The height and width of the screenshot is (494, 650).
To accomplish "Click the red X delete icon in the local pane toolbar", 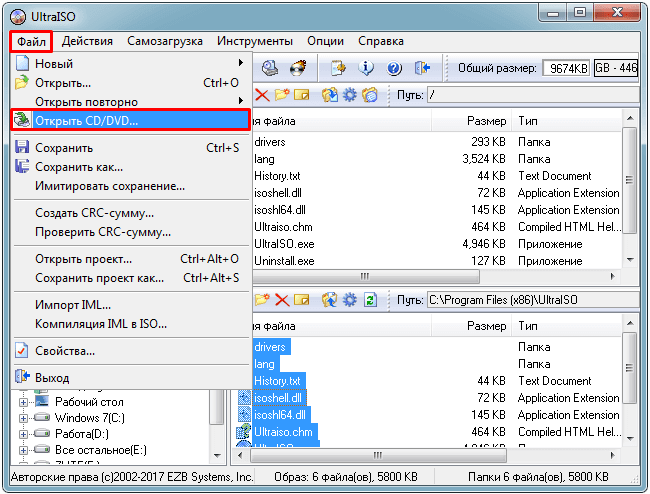I will pos(282,300).
